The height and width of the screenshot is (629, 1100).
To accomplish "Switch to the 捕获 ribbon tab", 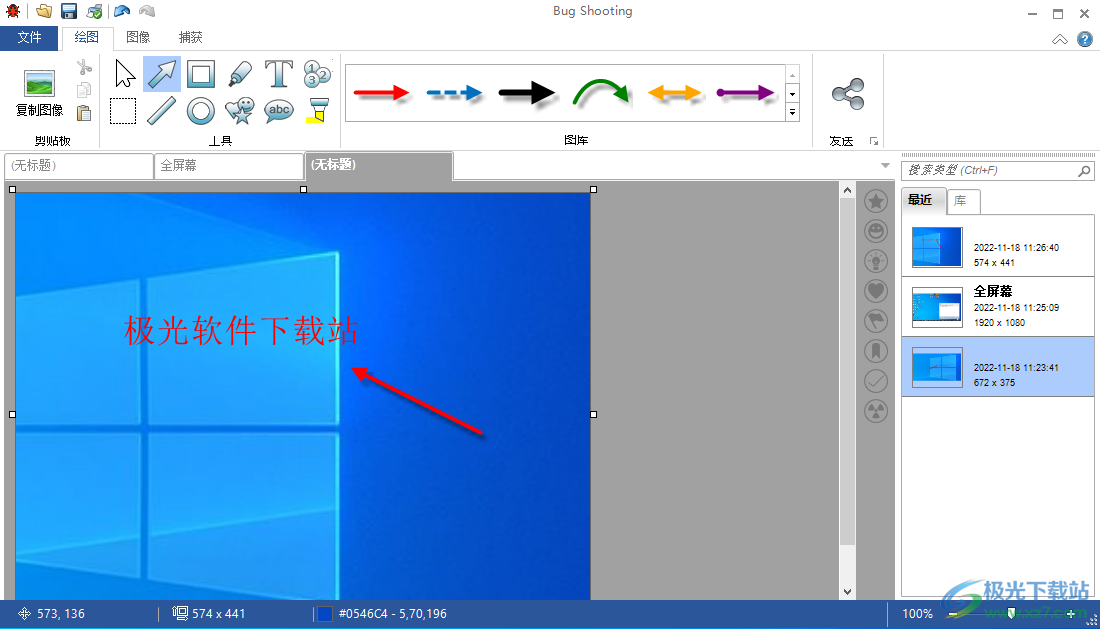I will point(190,37).
